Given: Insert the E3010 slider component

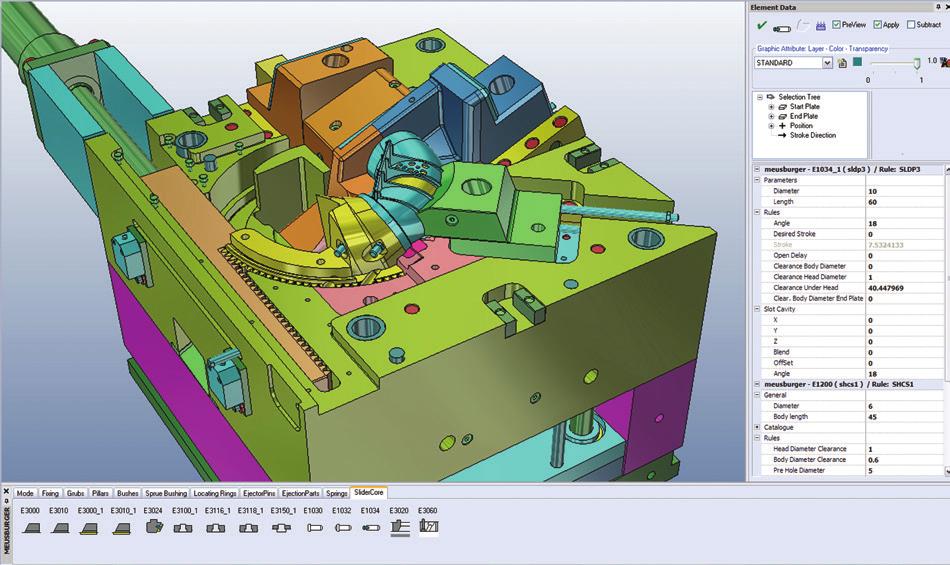Looking at the screenshot, I should (60, 529).
